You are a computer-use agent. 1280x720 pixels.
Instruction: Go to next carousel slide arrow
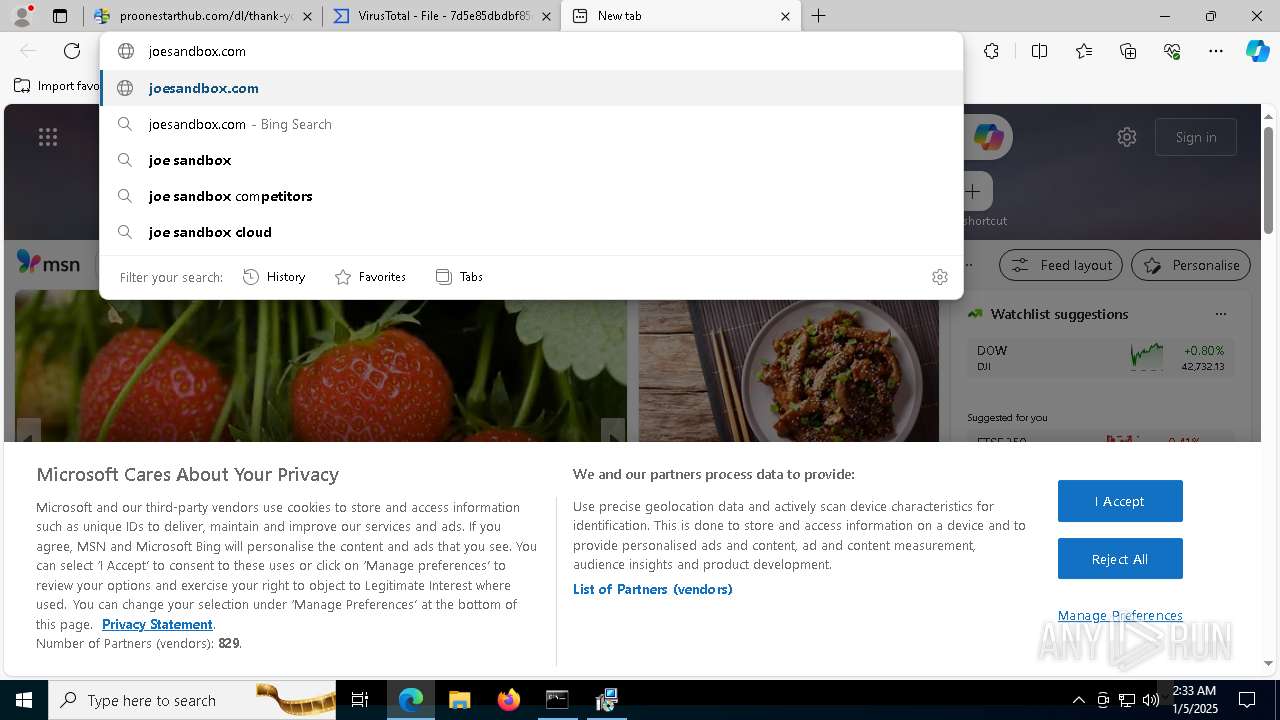pyautogui.click(x=613, y=431)
